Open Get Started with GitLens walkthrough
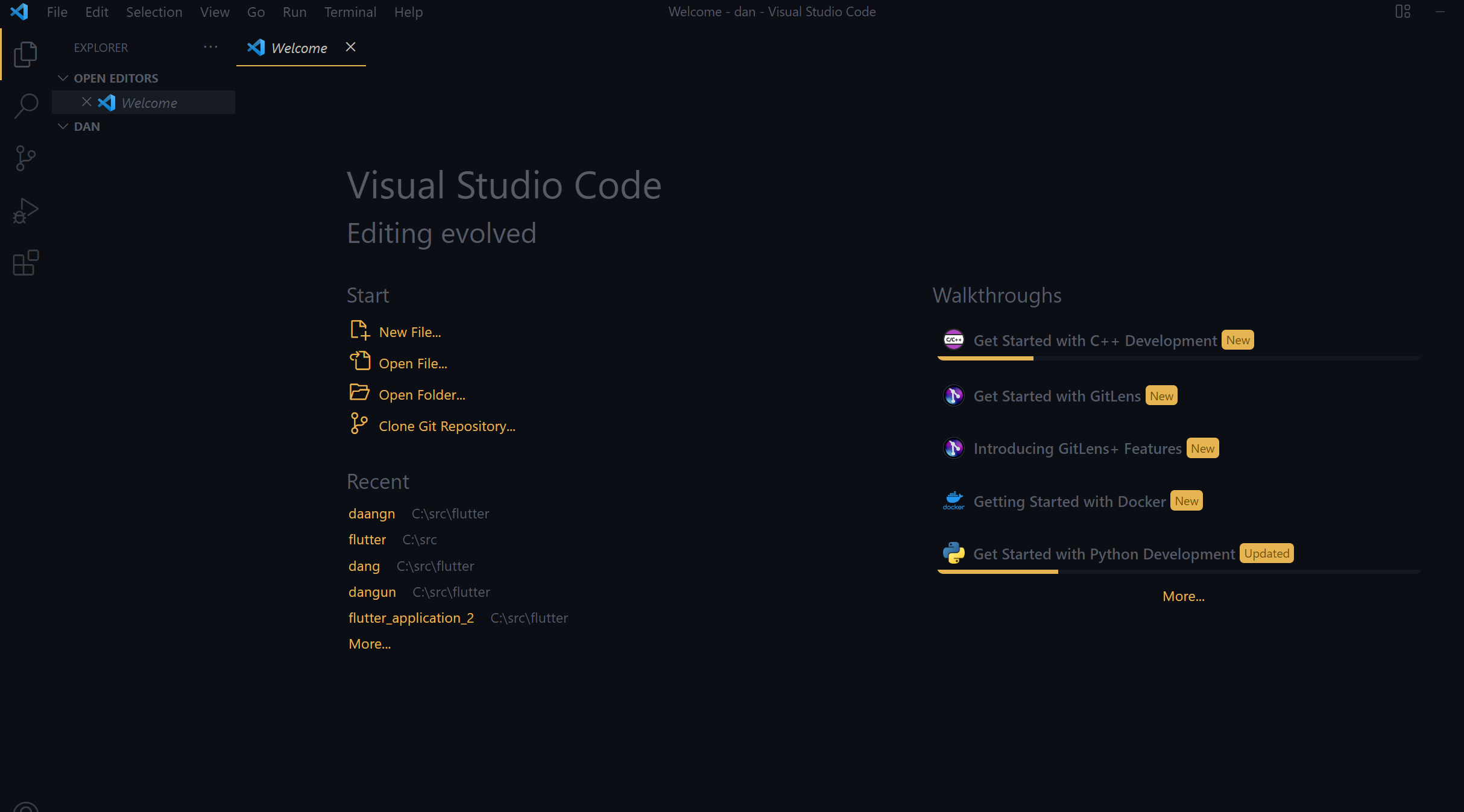Viewport: 1464px width, 812px height. pyautogui.click(x=1179, y=396)
